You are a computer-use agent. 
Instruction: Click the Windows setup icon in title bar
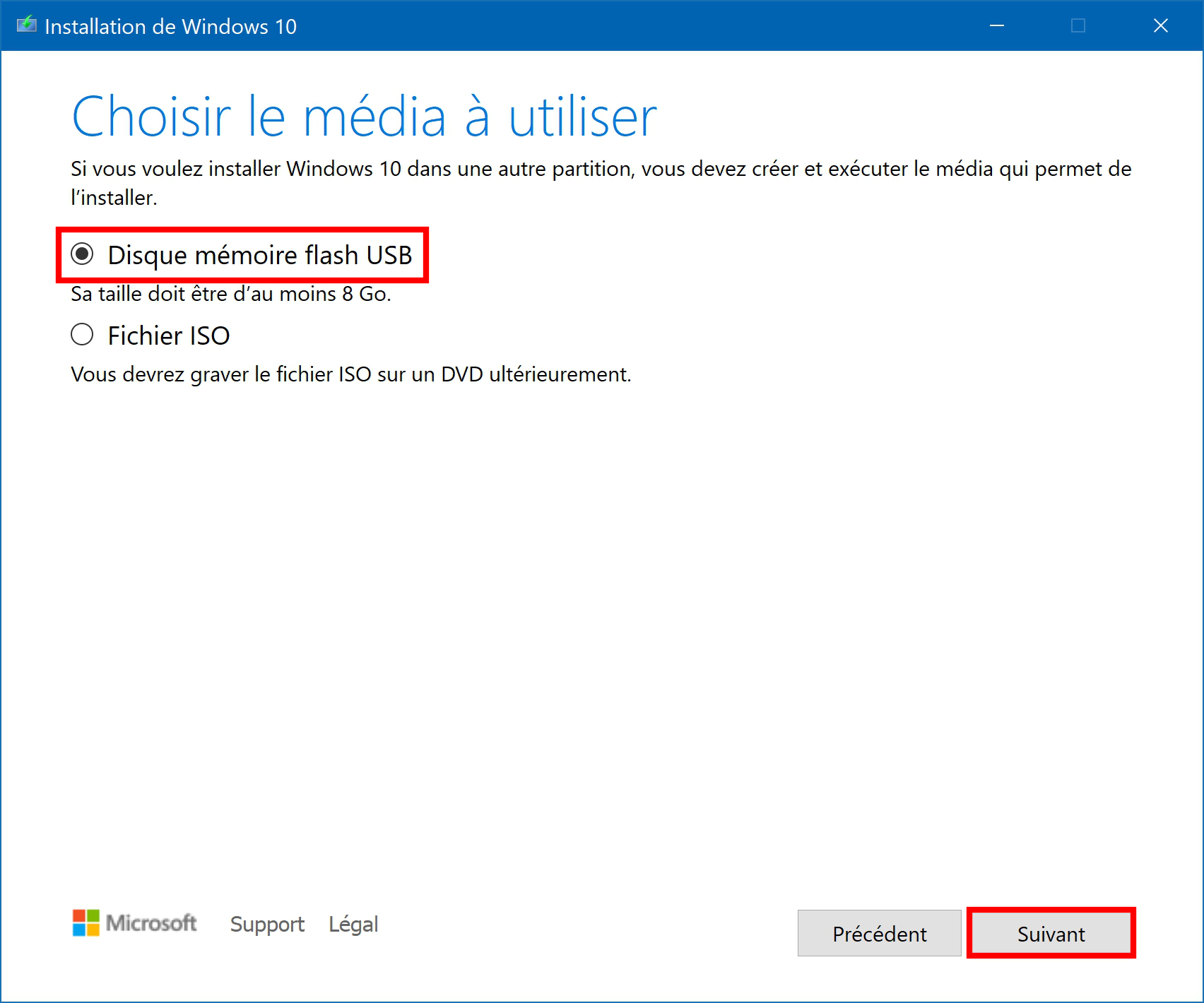27,25
